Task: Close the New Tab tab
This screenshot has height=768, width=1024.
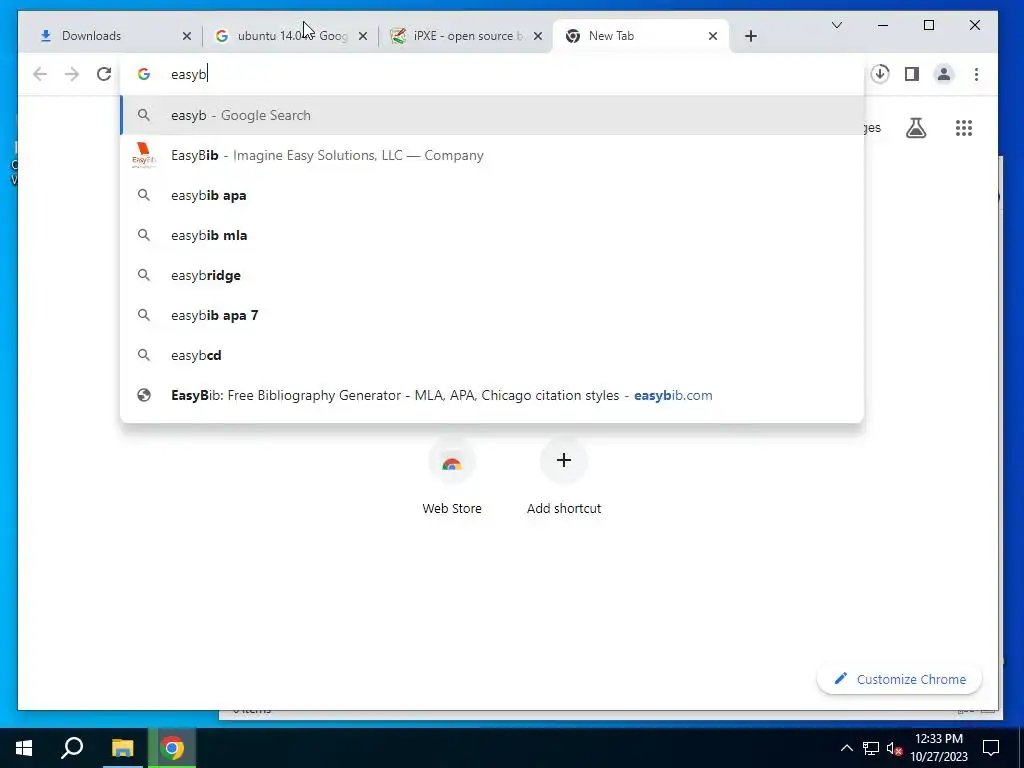Action: click(713, 36)
